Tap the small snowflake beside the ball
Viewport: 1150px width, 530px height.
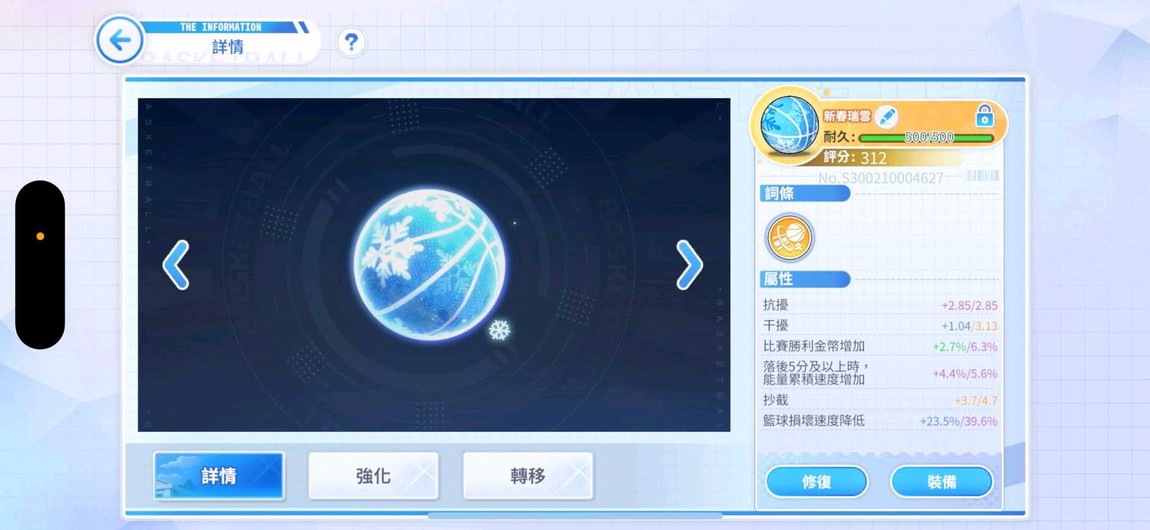499,330
